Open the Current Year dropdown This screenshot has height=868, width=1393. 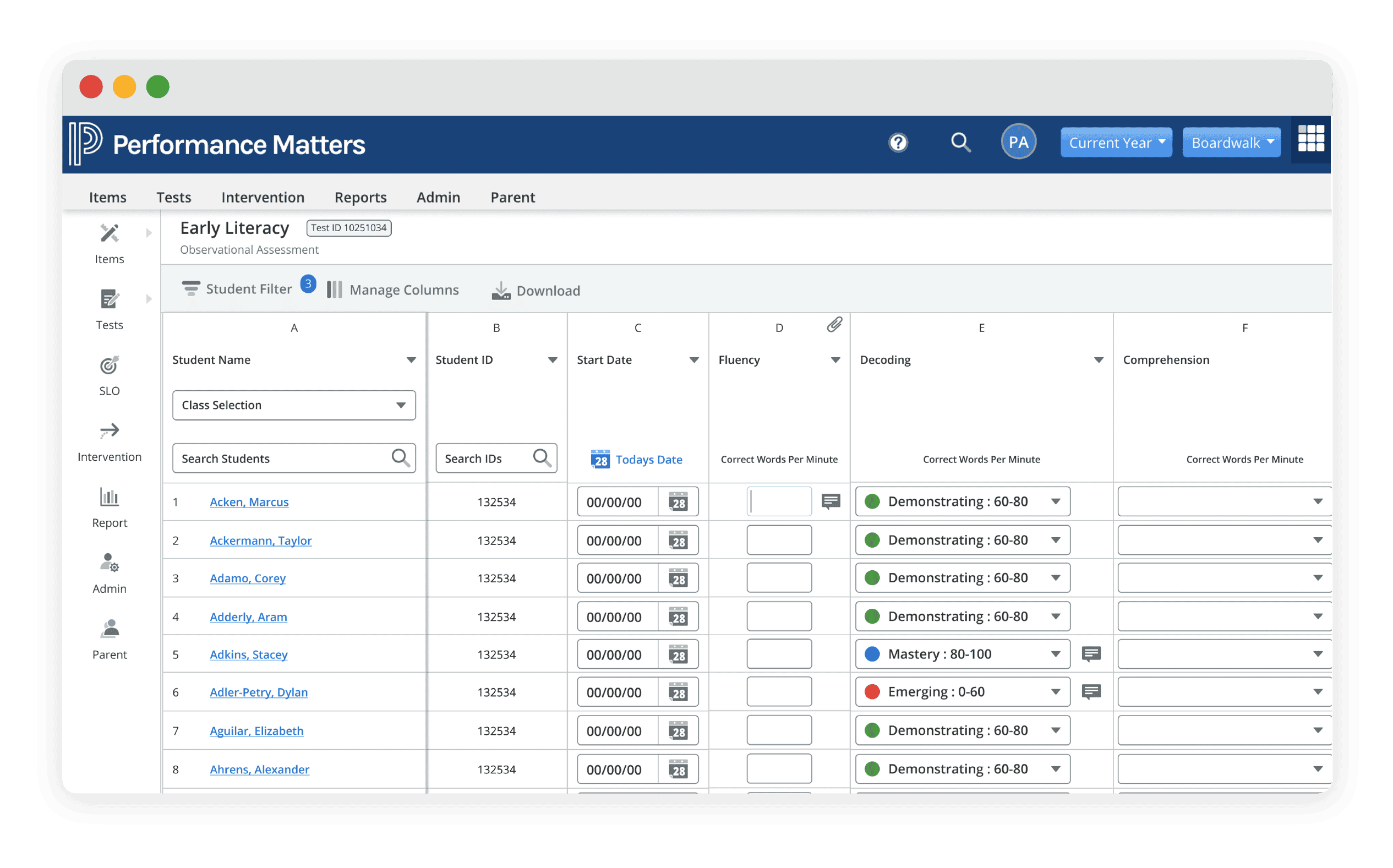tap(1115, 143)
